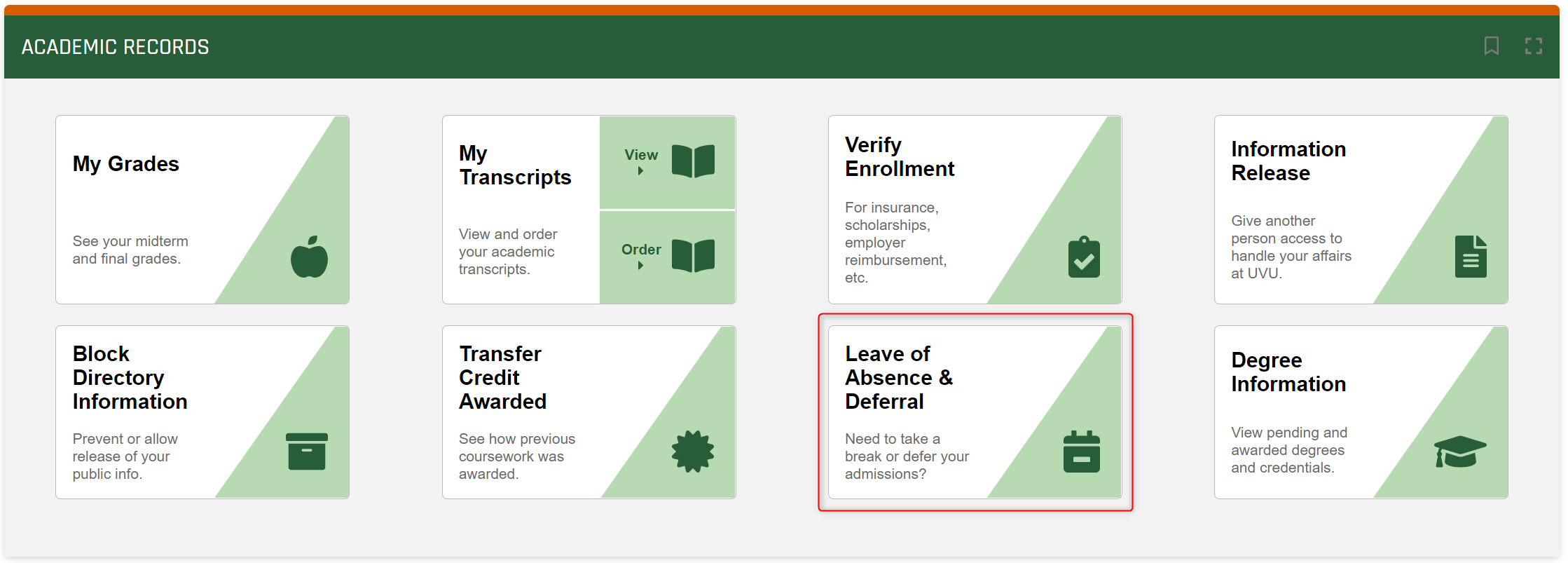Screen dimensions: 1568x563
Task: Click 'See your midterm and final grades' text
Action: pyautogui.click(x=130, y=250)
